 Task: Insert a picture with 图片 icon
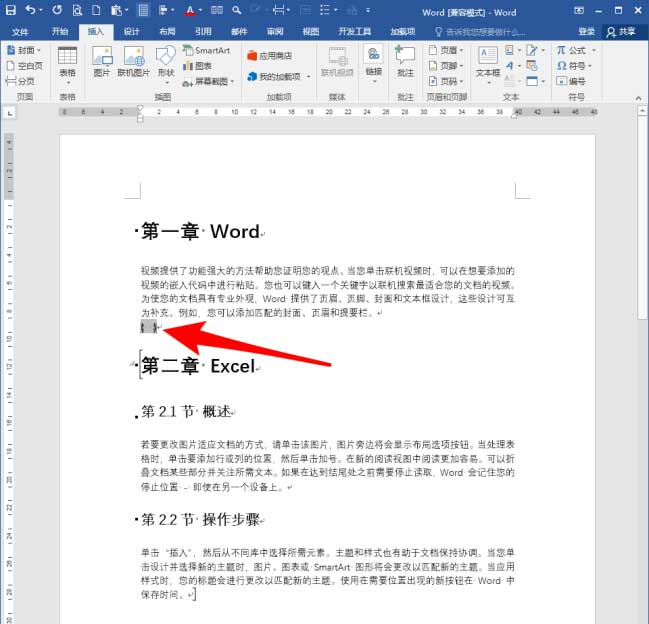point(101,61)
